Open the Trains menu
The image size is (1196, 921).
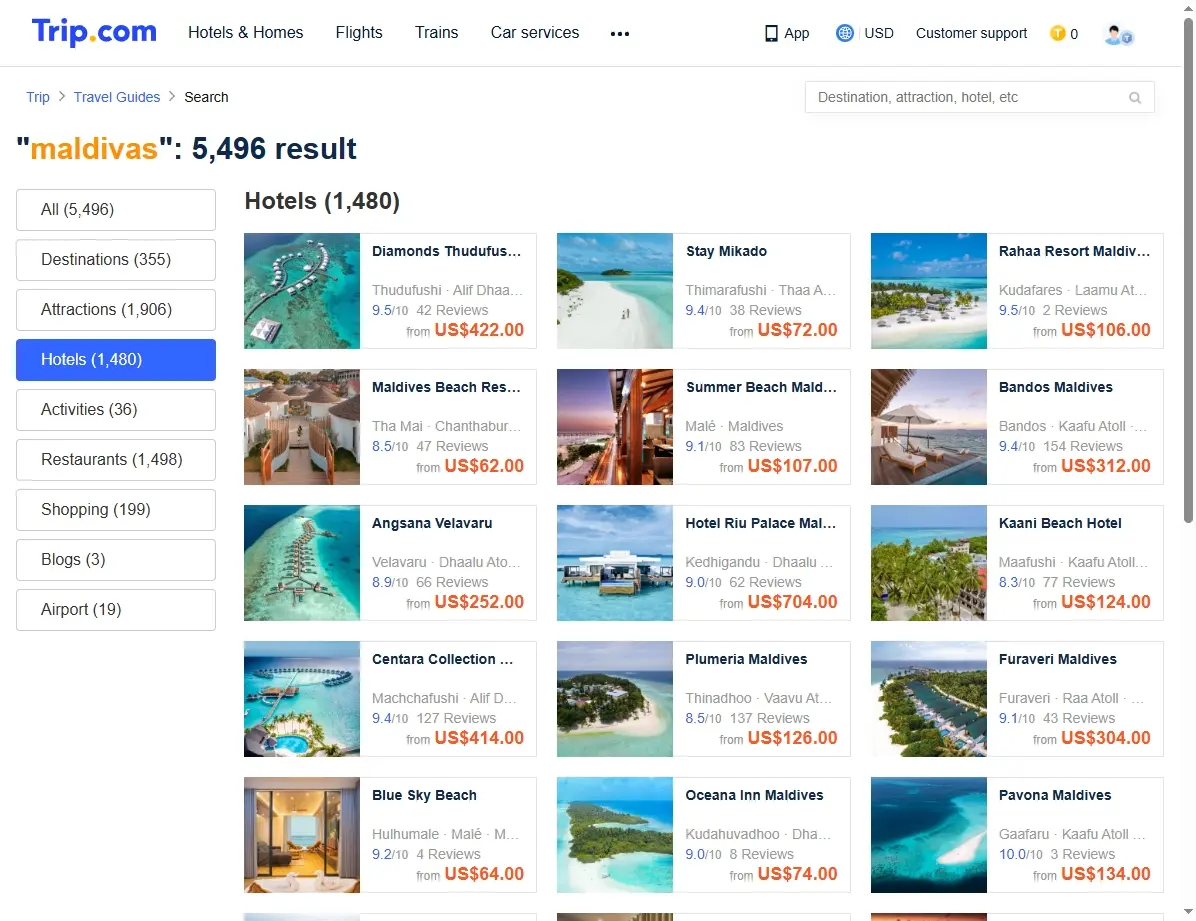[436, 32]
